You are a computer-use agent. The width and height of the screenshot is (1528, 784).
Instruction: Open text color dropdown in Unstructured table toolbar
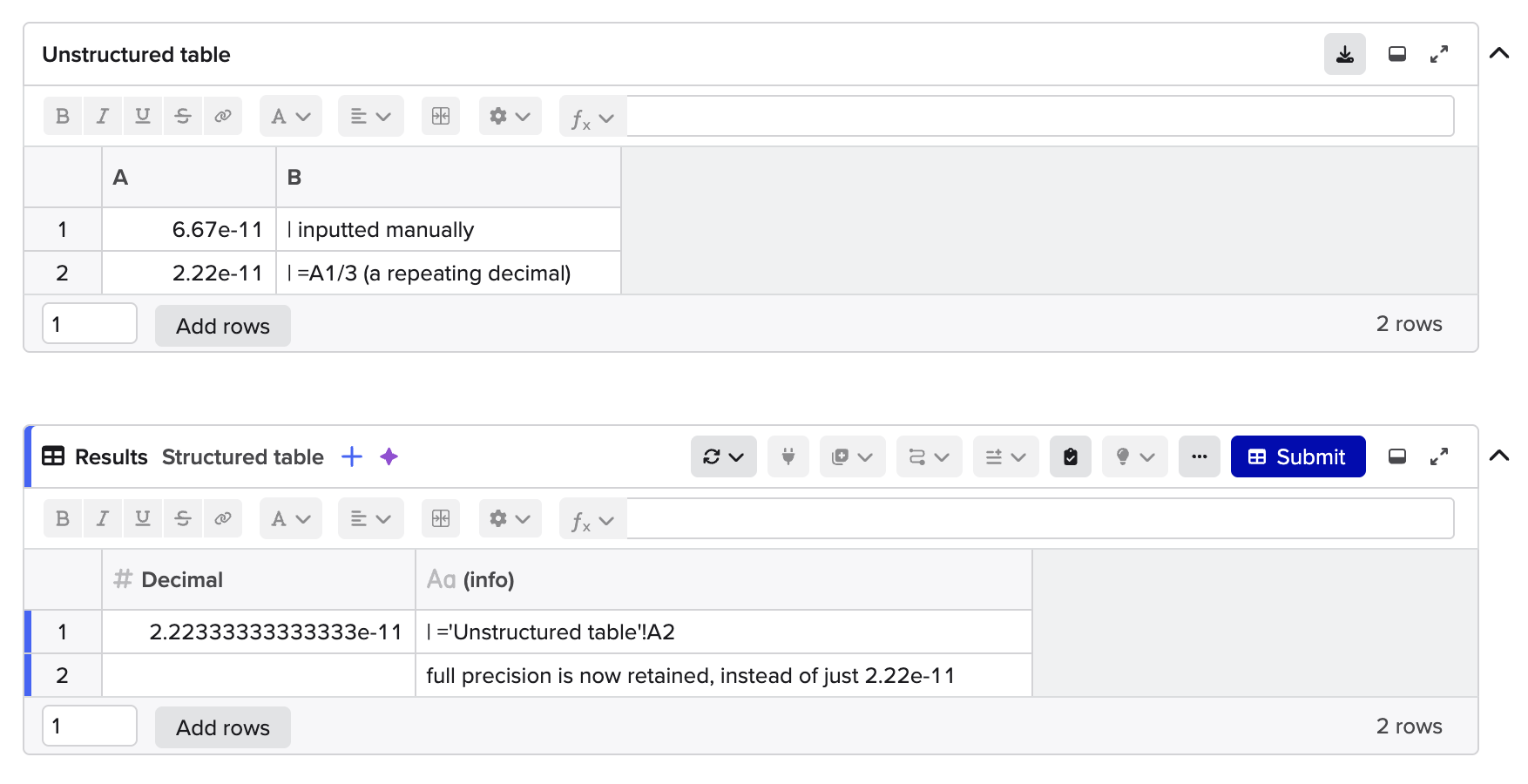point(291,116)
